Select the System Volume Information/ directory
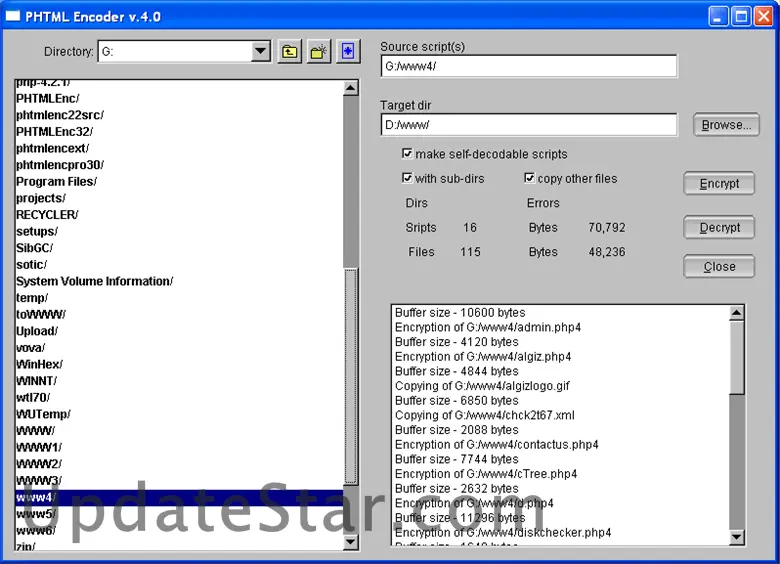This screenshot has width=780, height=564. (94, 282)
